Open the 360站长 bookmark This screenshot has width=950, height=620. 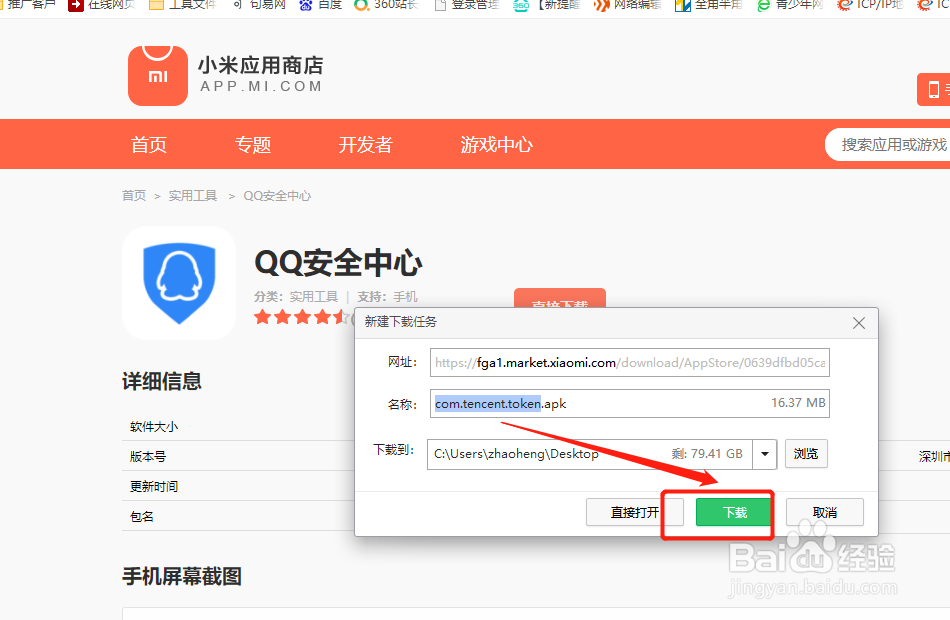tap(387, 5)
